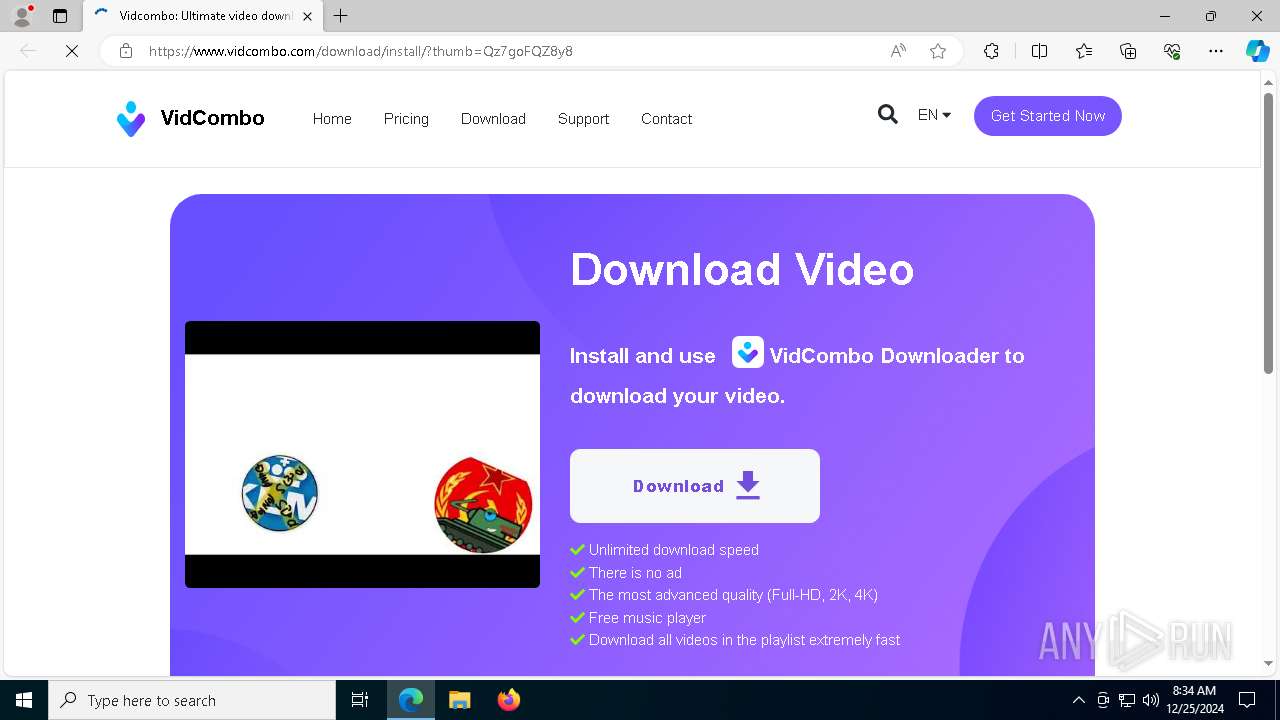The height and width of the screenshot is (720, 1280).
Task: Open the Copilot sidebar
Action: point(1257,51)
